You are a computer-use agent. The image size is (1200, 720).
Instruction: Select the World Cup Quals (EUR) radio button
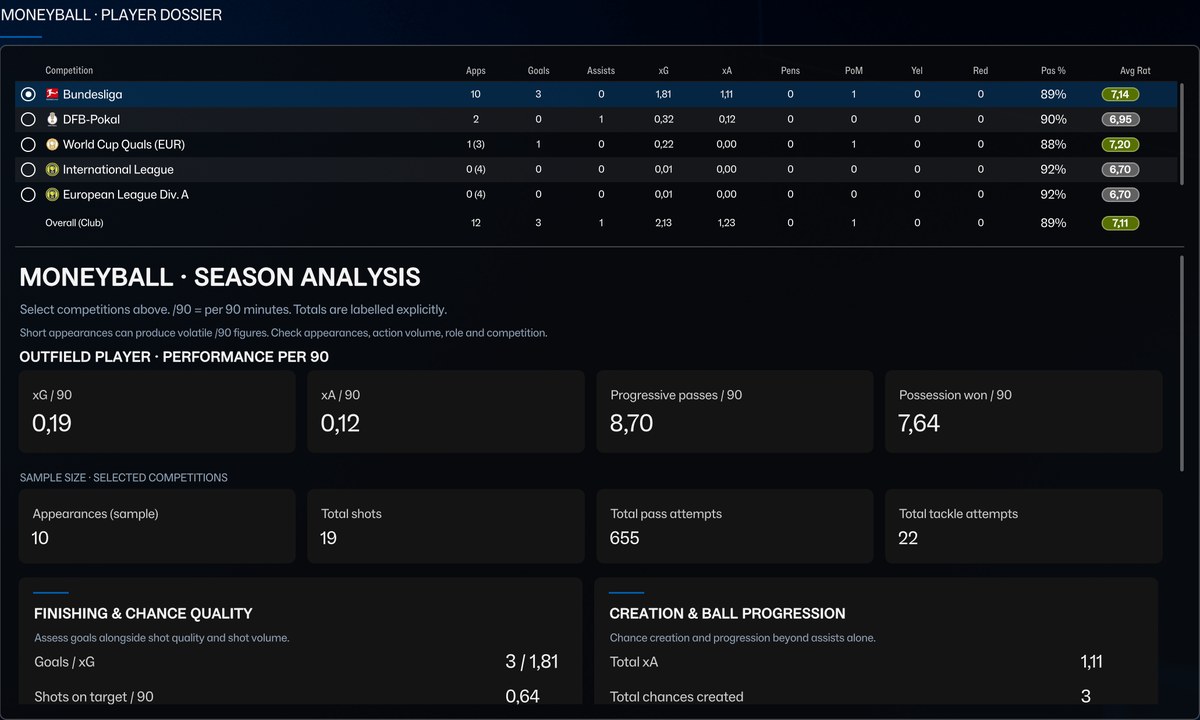[28, 144]
